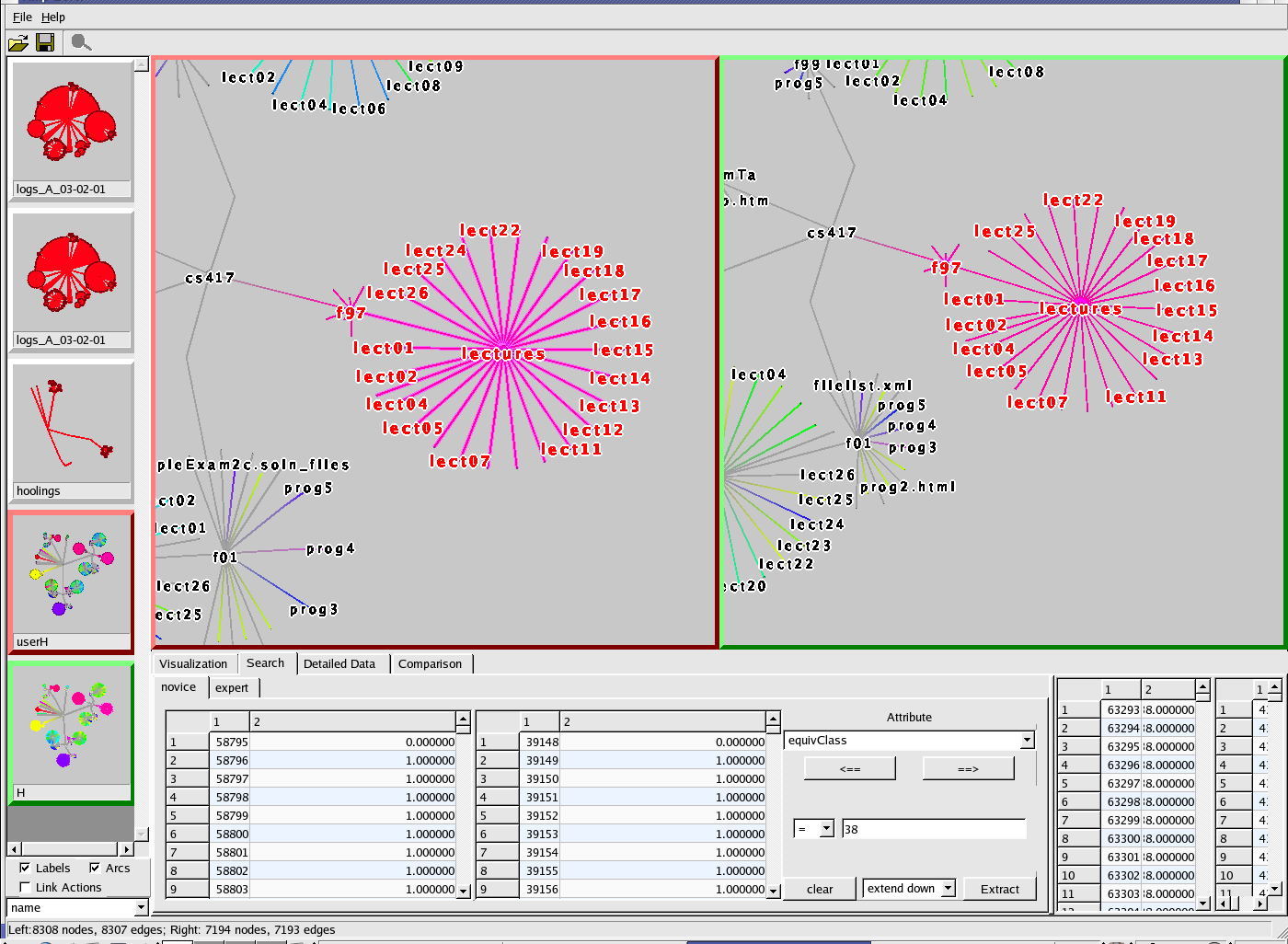Image resolution: width=1288 pixels, height=944 pixels.
Task: Click the save floppy disk icon
Action: (45, 42)
